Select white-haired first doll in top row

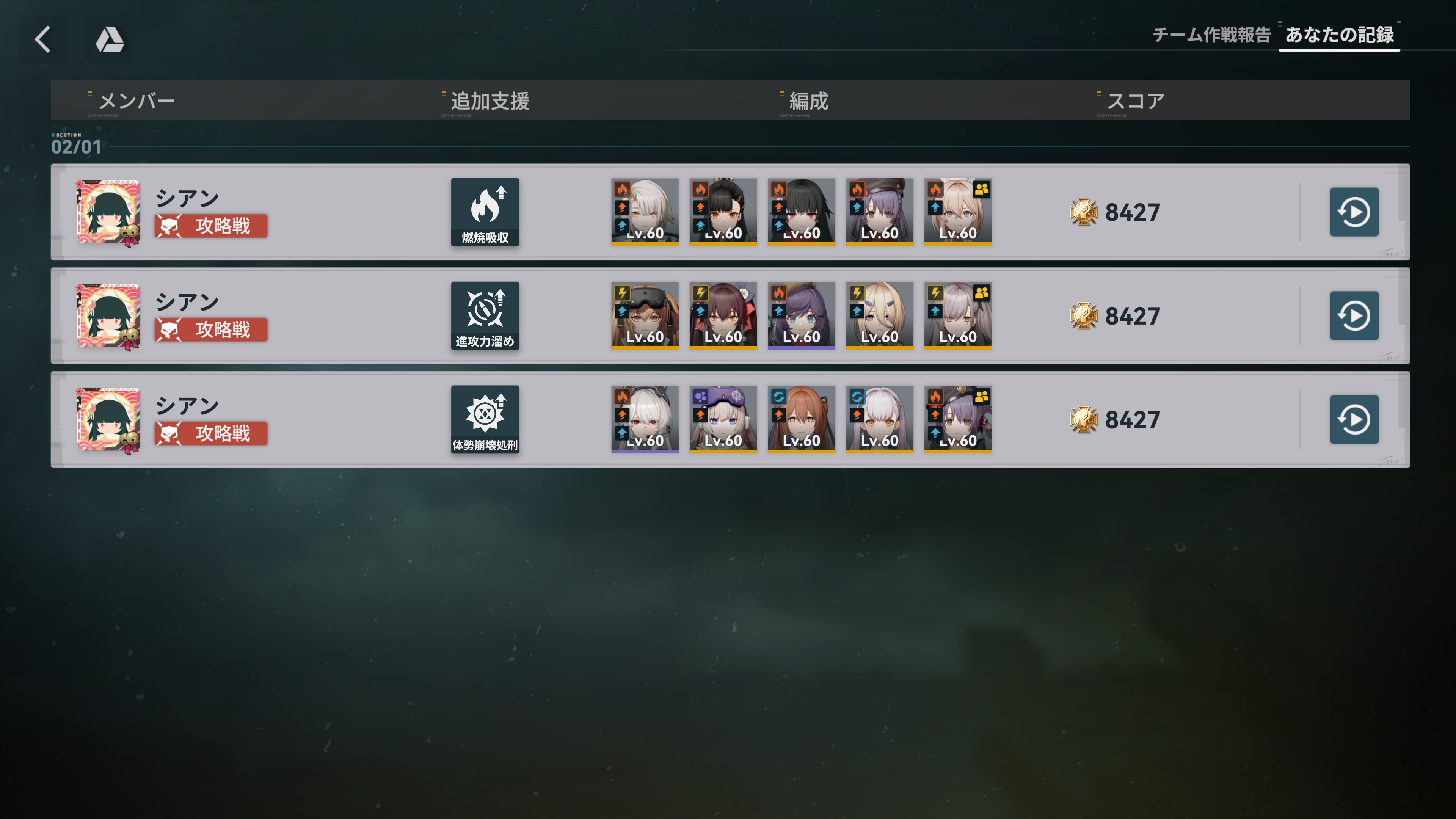pos(644,212)
